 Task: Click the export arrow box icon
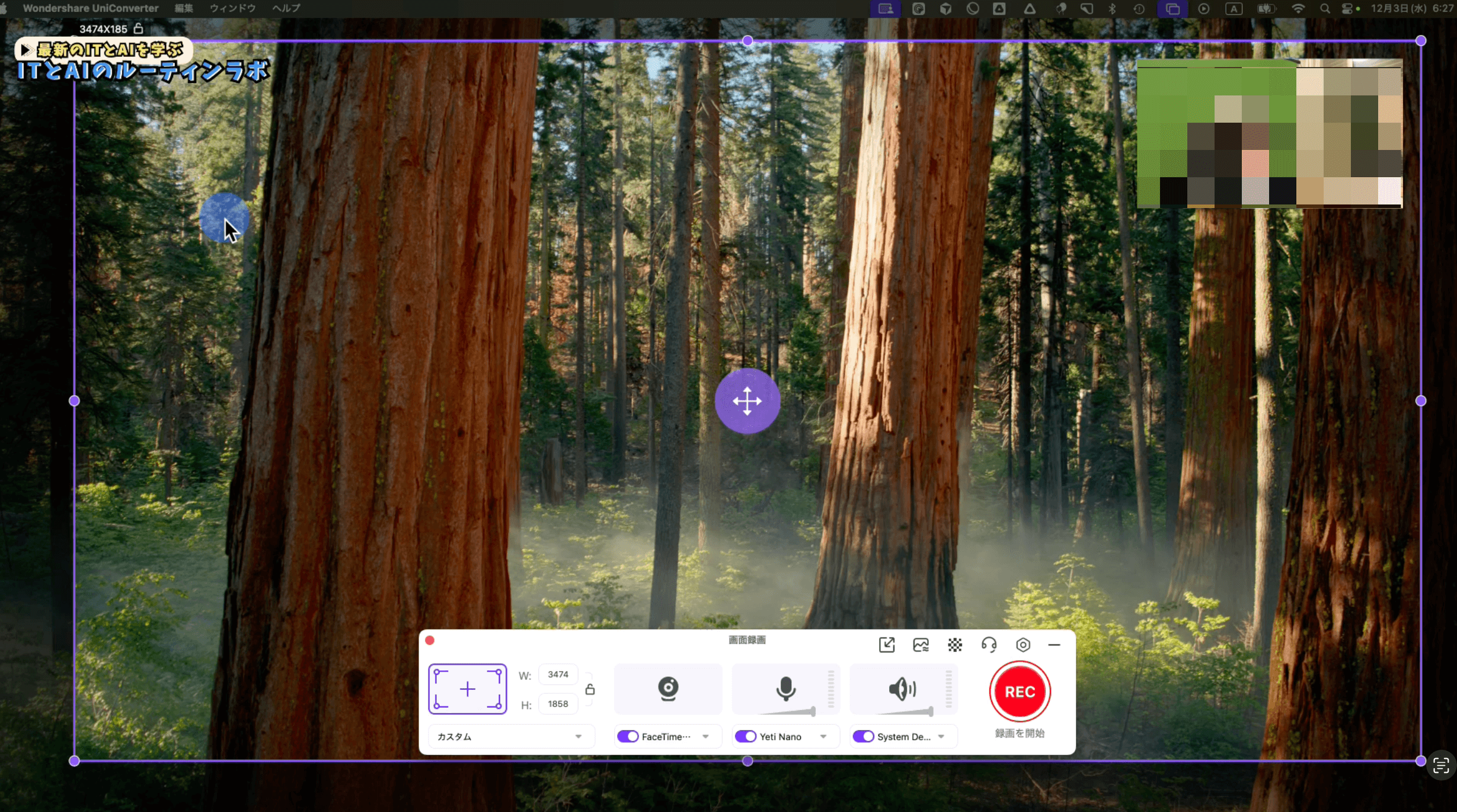[887, 644]
